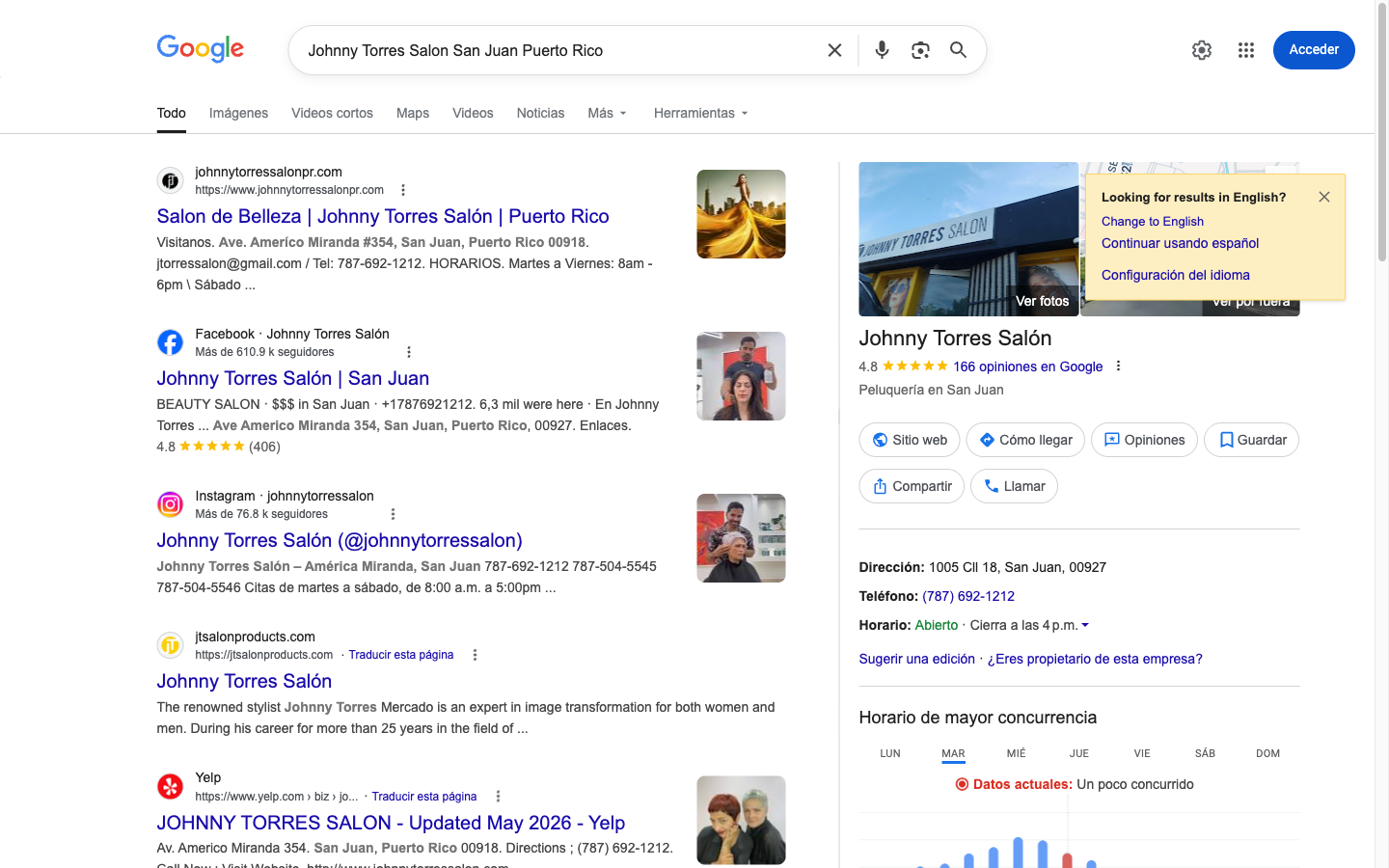Open Johnny Torres Salón | San Juan Facebook link
Viewport: 1389px width, 868px height.
click(293, 378)
